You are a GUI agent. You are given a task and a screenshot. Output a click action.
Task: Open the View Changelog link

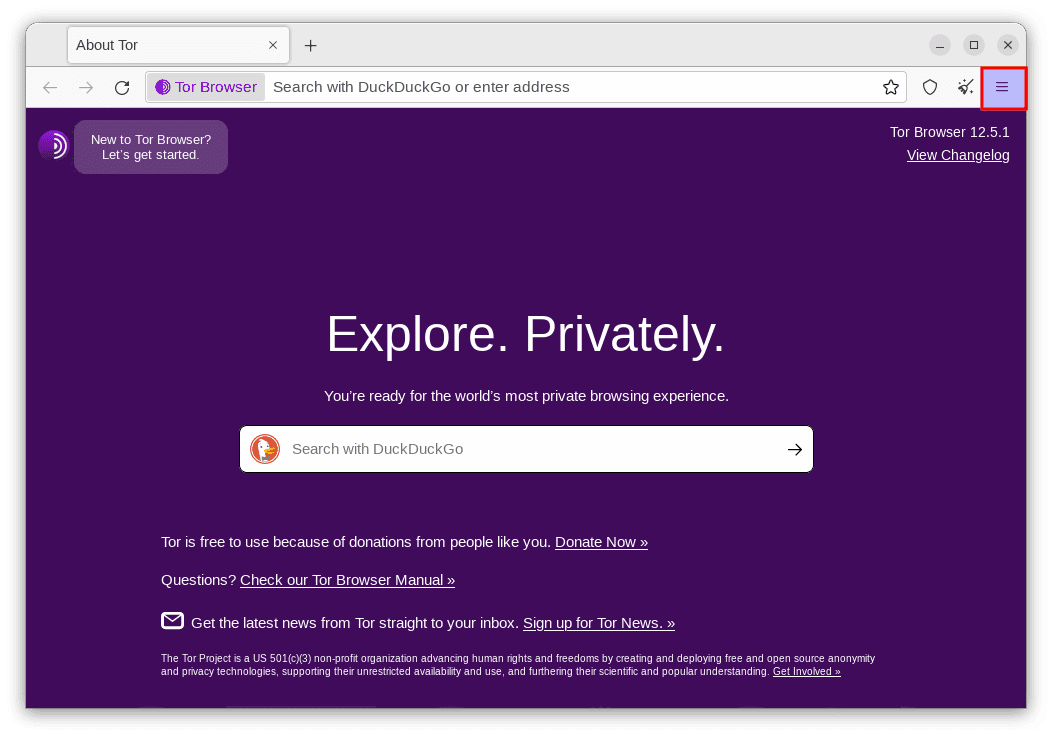coord(958,155)
